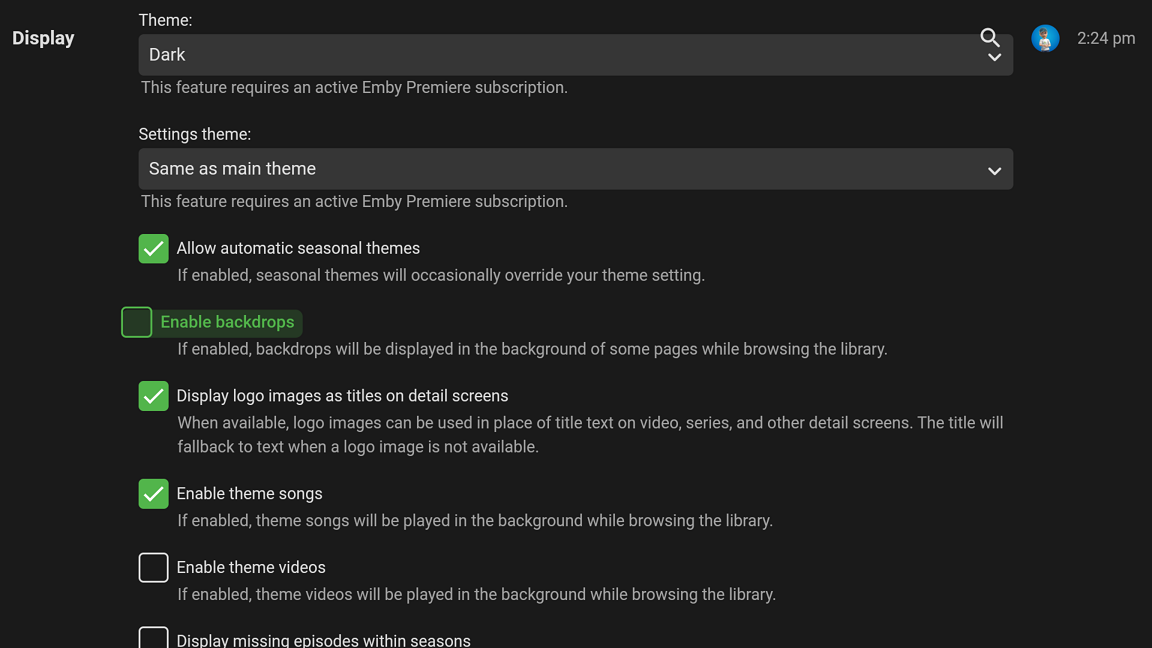Screen dimensions: 1152x648
Task: Click the 'Enable theme videos' label
Action: (x=251, y=567)
